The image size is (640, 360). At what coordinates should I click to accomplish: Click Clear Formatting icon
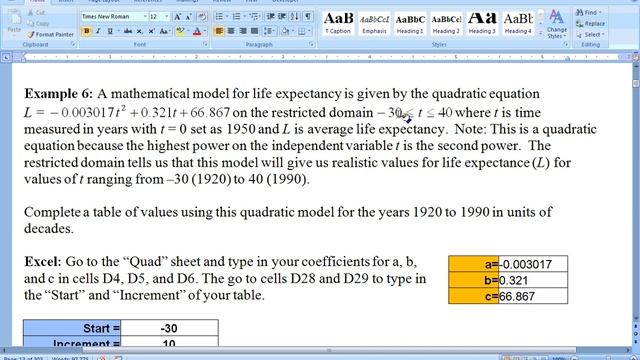pos(202,17)
